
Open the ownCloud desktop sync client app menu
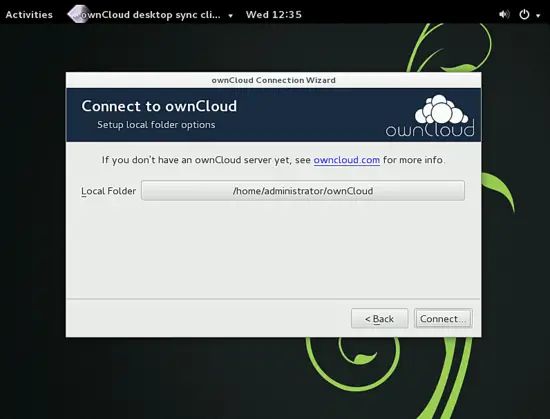pos(150,15)
